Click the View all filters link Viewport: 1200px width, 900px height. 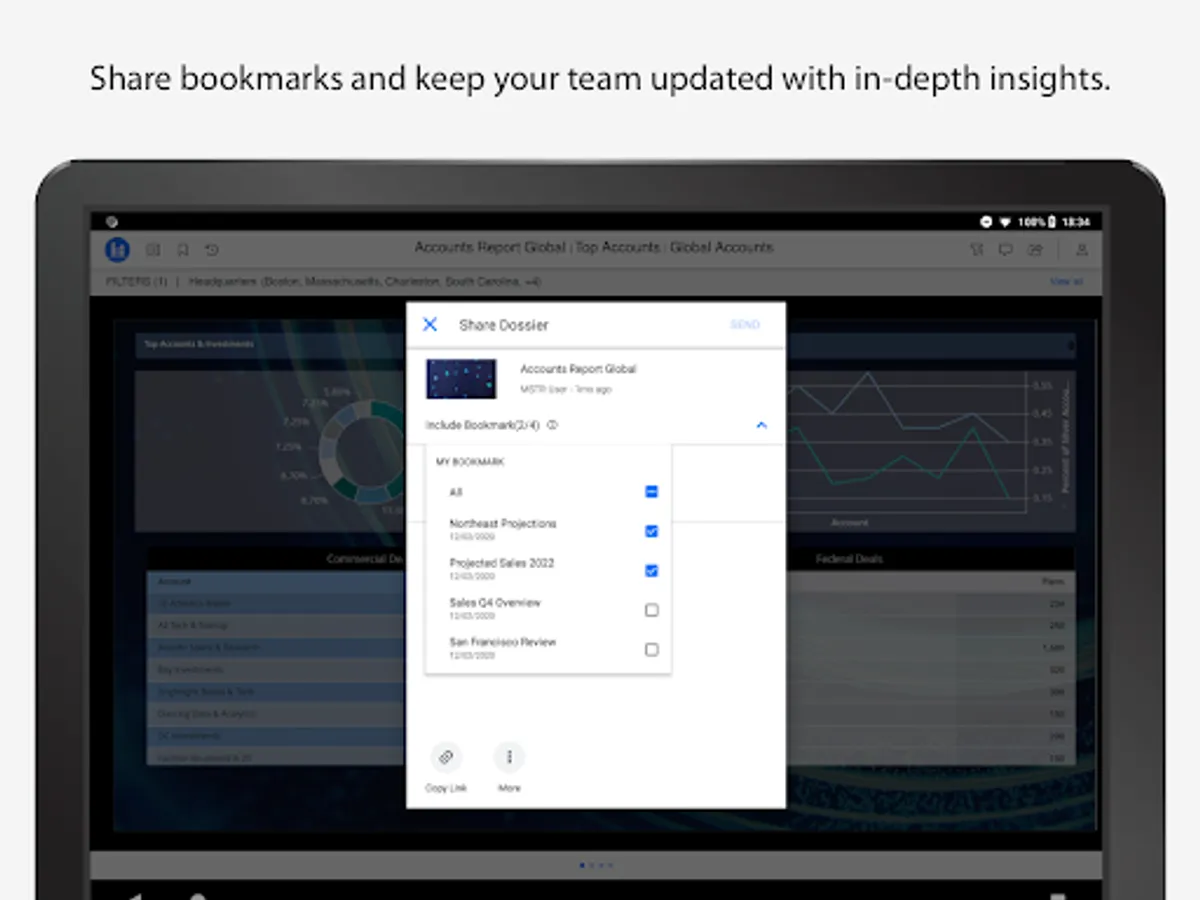[x=1066, y=282]
